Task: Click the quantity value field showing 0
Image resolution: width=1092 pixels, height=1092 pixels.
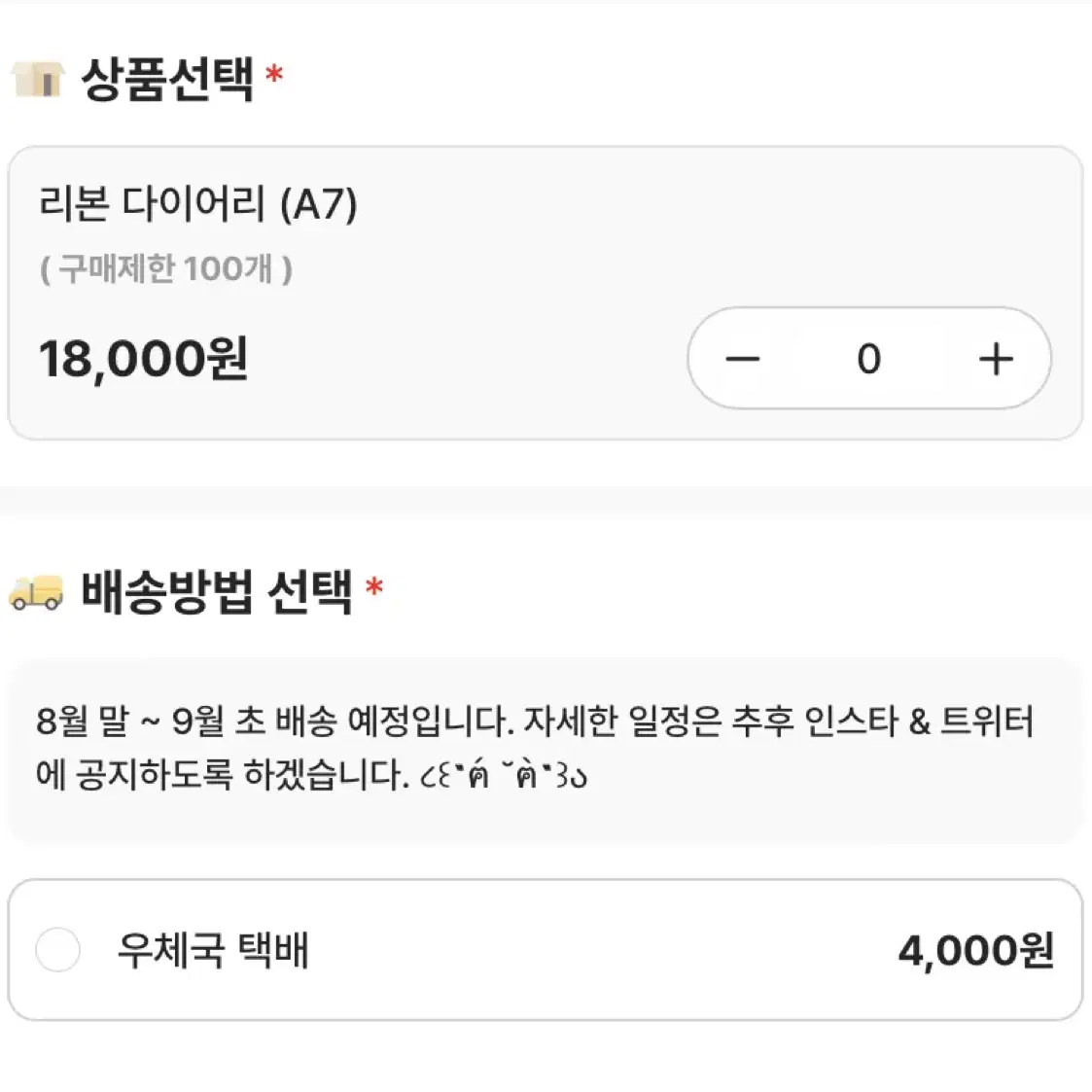Action: coord(868,359)
